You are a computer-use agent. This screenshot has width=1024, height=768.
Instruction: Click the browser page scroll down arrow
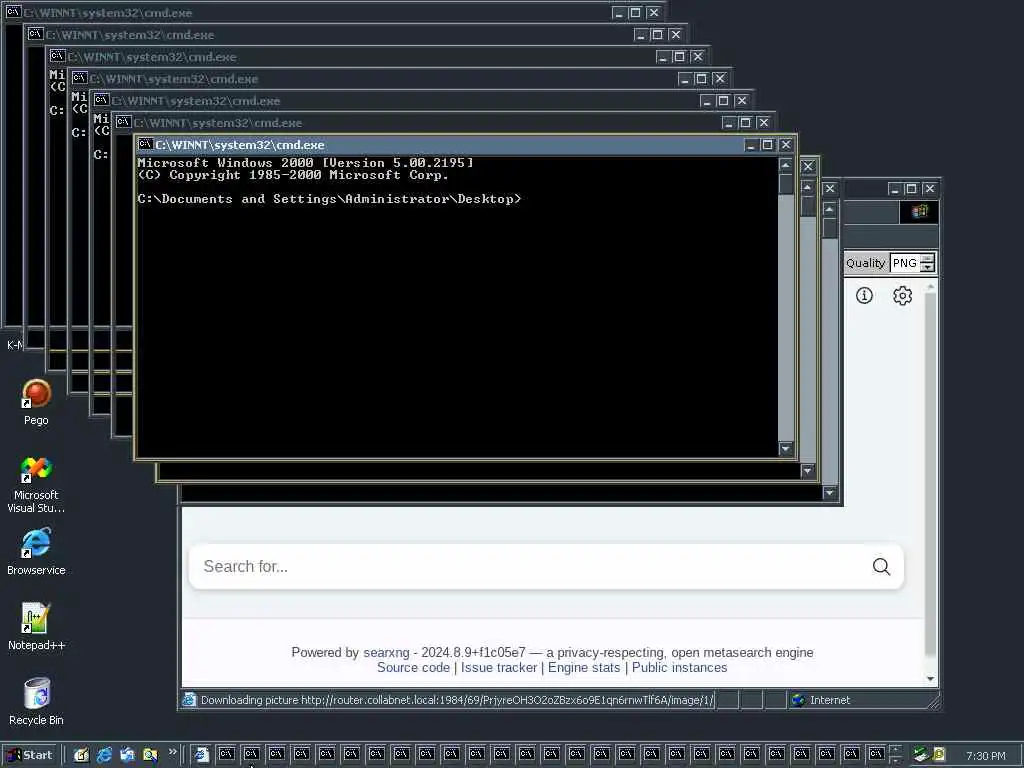tap(931, 679)
